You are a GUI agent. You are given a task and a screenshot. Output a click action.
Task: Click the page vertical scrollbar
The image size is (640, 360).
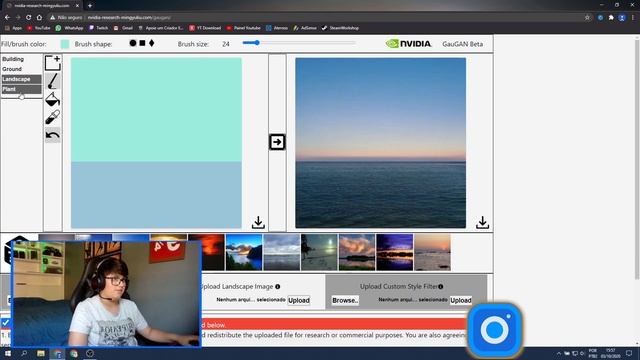click(x=637, y=159)
